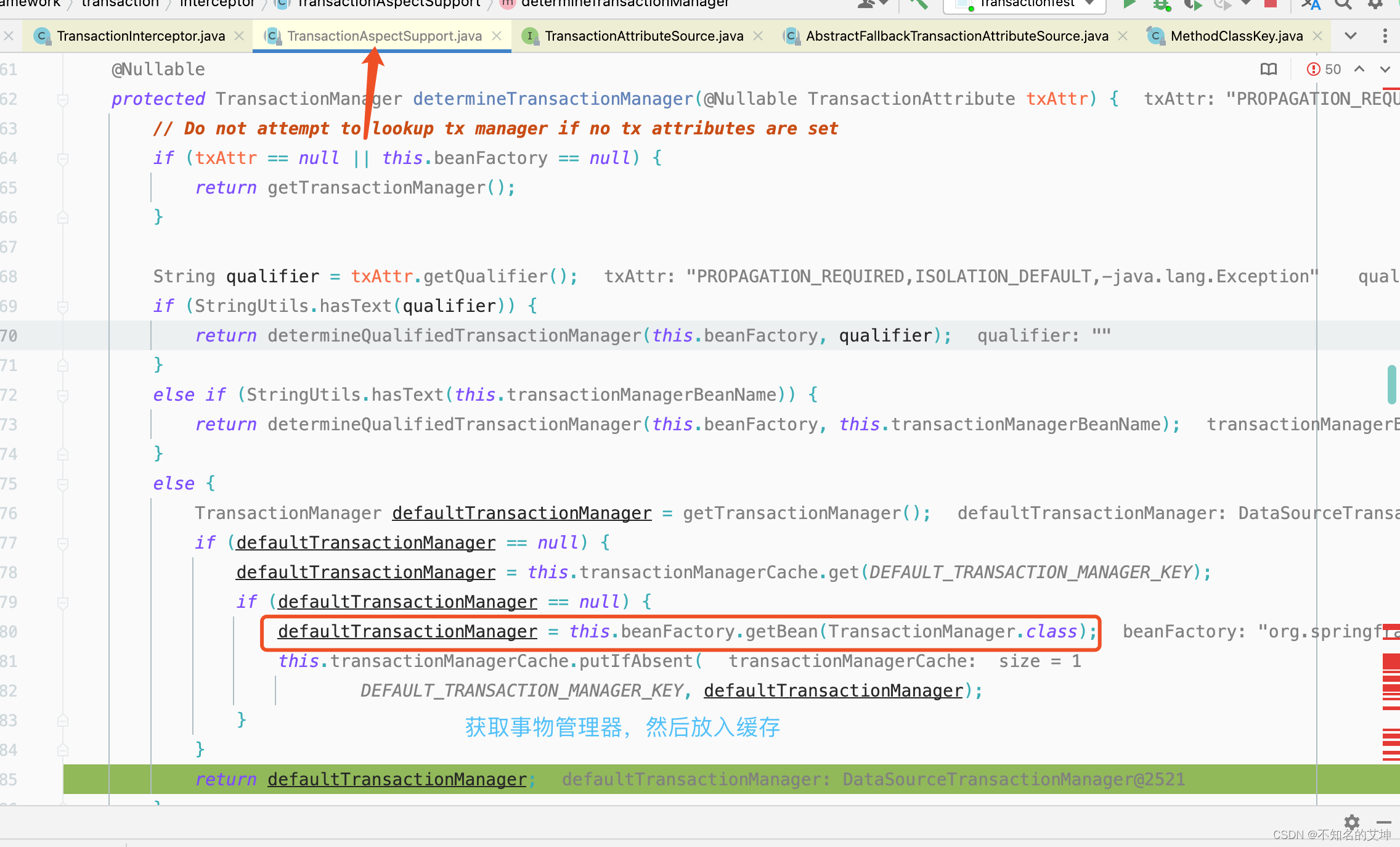Close the TransactionAttributeSource.java tab
Viewport: 1400px width, 847px height.
[758, 36]
